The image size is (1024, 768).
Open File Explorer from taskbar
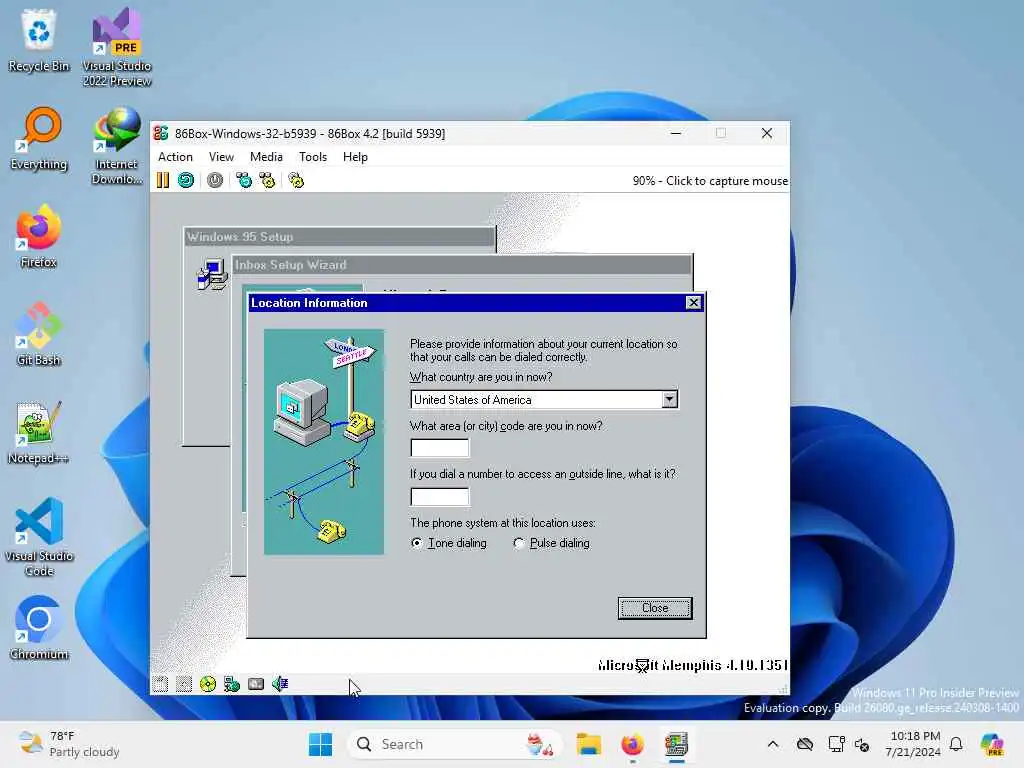pos(588,744)
